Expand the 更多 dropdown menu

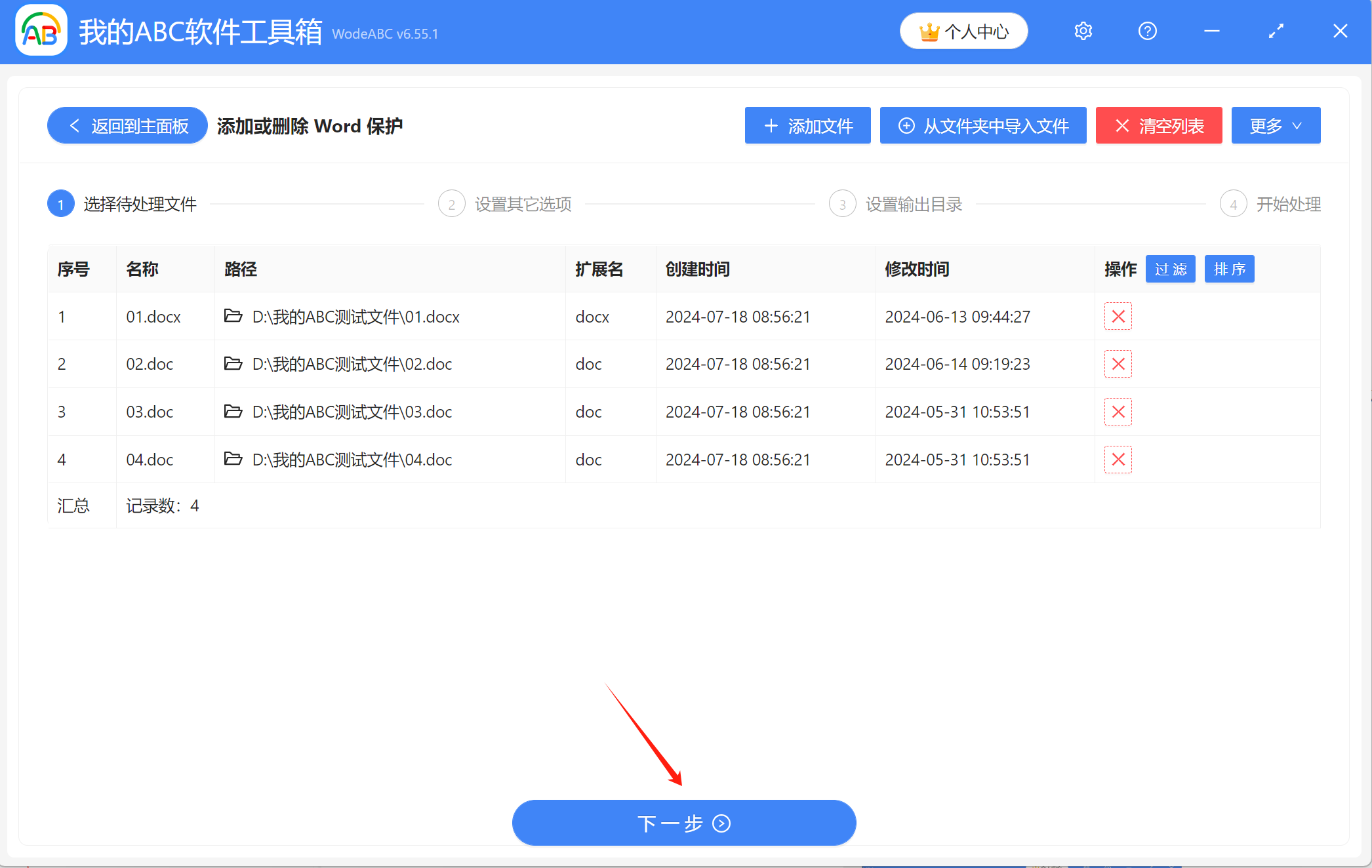point(1276,125)
